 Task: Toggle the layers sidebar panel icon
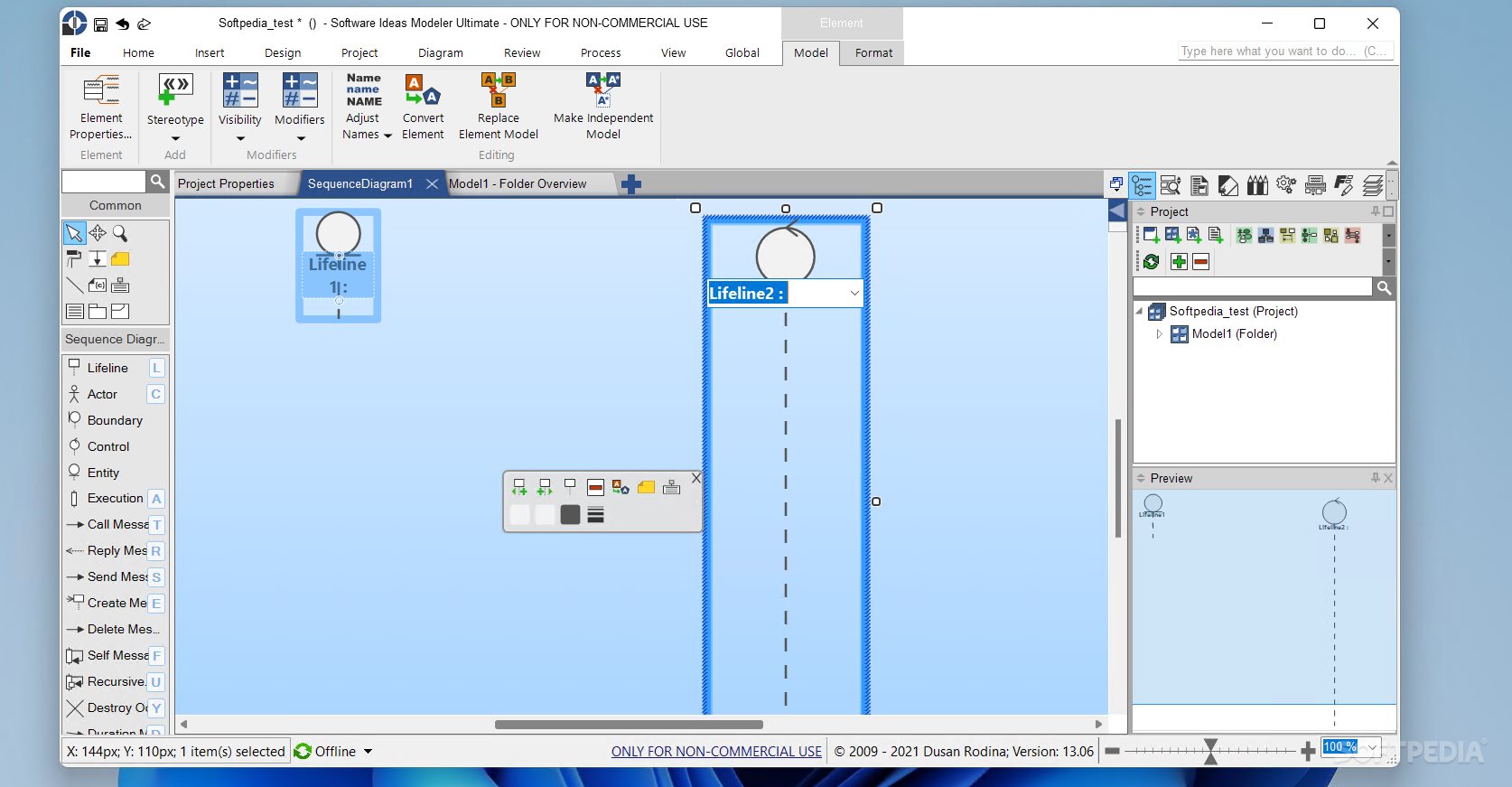(x=1373, y=185)
